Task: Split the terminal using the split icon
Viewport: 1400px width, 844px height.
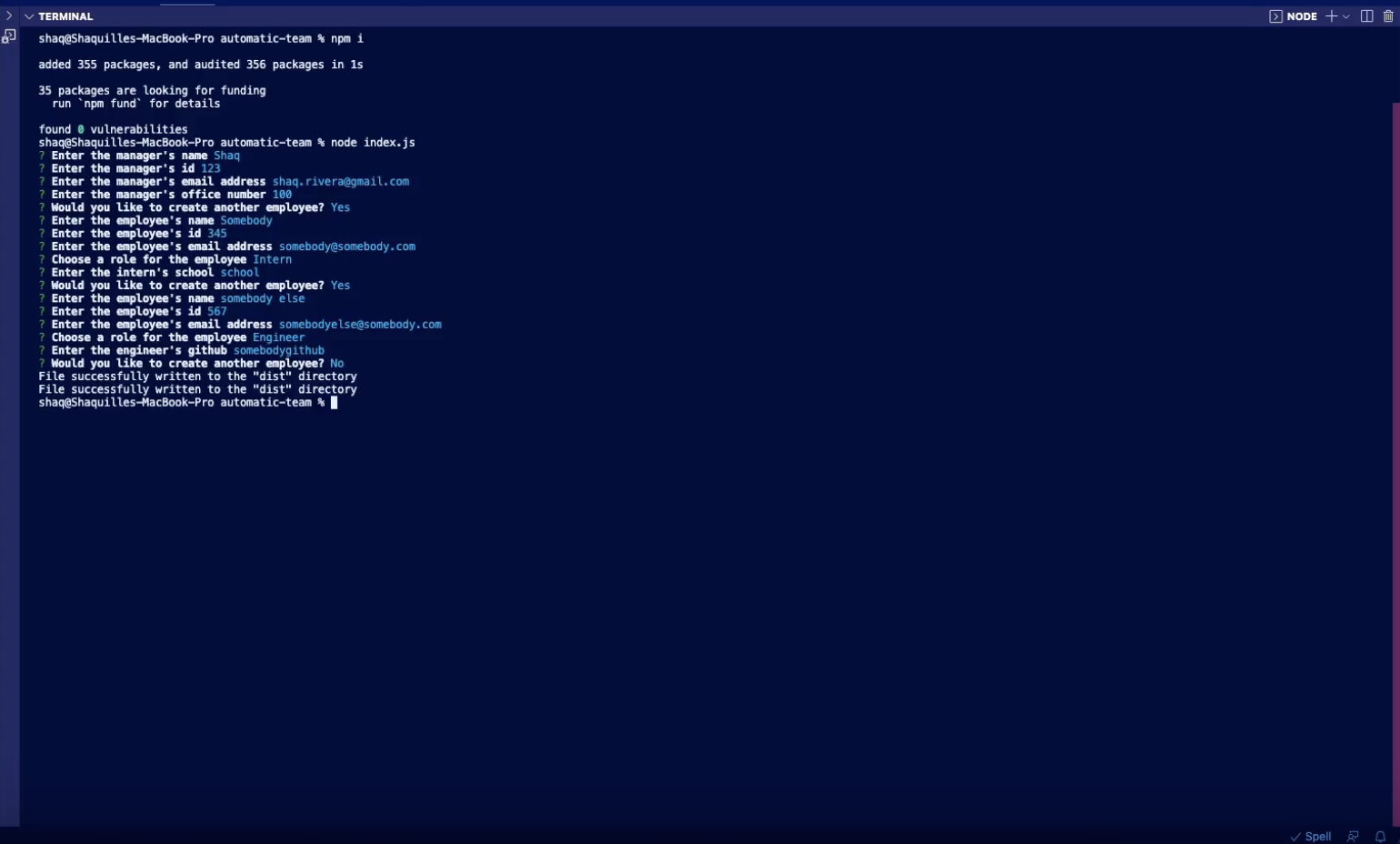Action: pyautogui.click(x=1365, y=15)
